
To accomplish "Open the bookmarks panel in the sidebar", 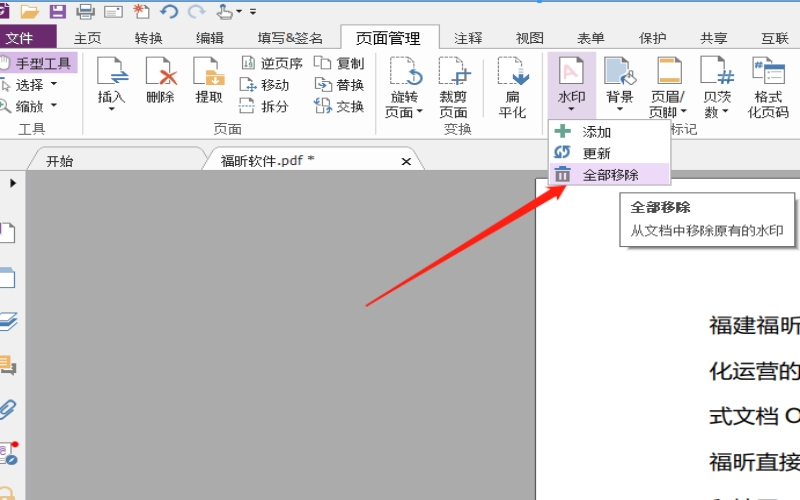I will 7,233.
